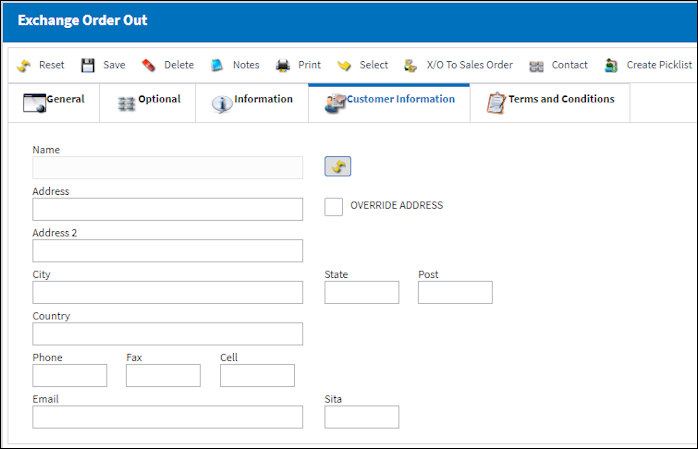Switch to the Information tab
Viewport: 698px width, 449px height.
(252, 103)
